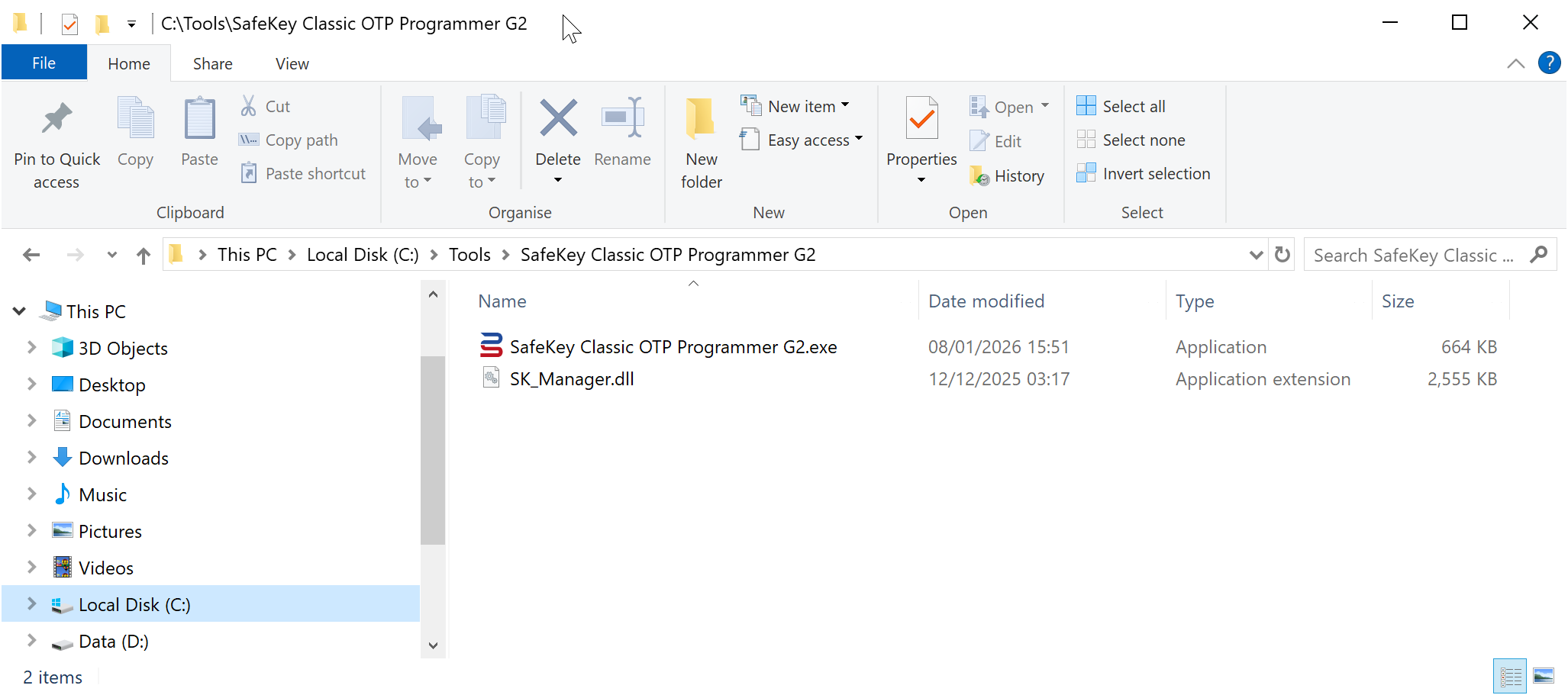Click the Delete icon in ribbon
The height and width of the screenshot is (695, 1568).
557,119
